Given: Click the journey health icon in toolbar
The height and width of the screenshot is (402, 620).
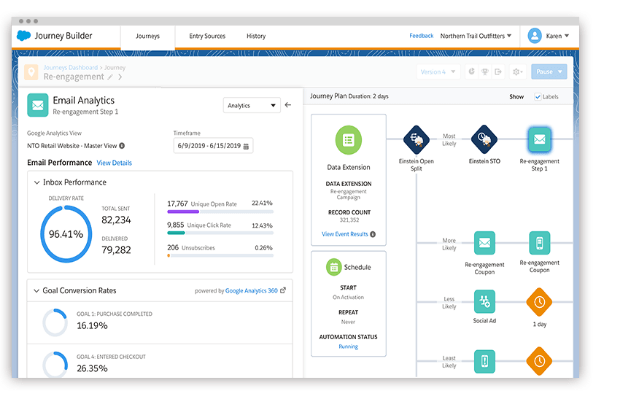Looking at the screenshot, I should coord(472,72).
